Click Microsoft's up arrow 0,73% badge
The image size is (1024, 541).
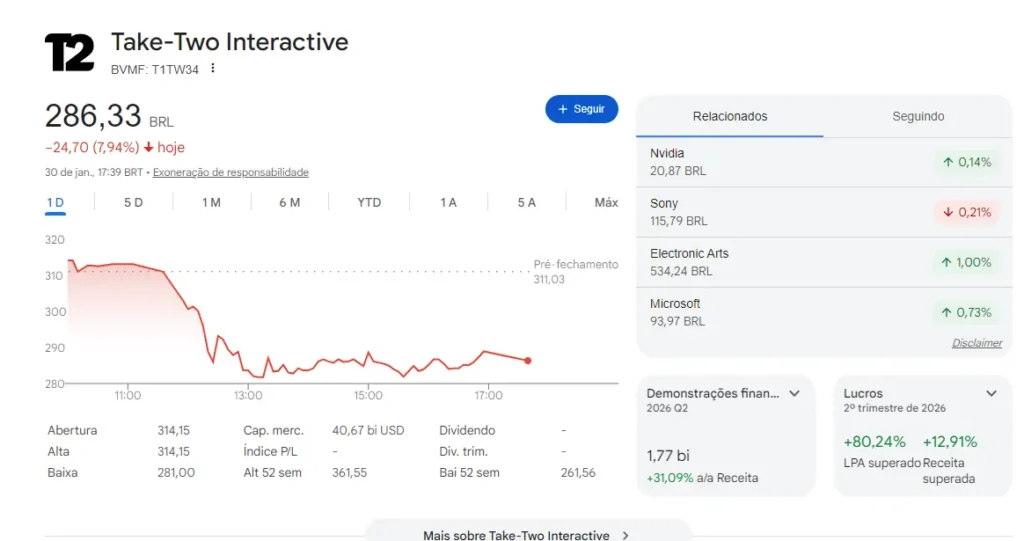[x=967, y=312]
